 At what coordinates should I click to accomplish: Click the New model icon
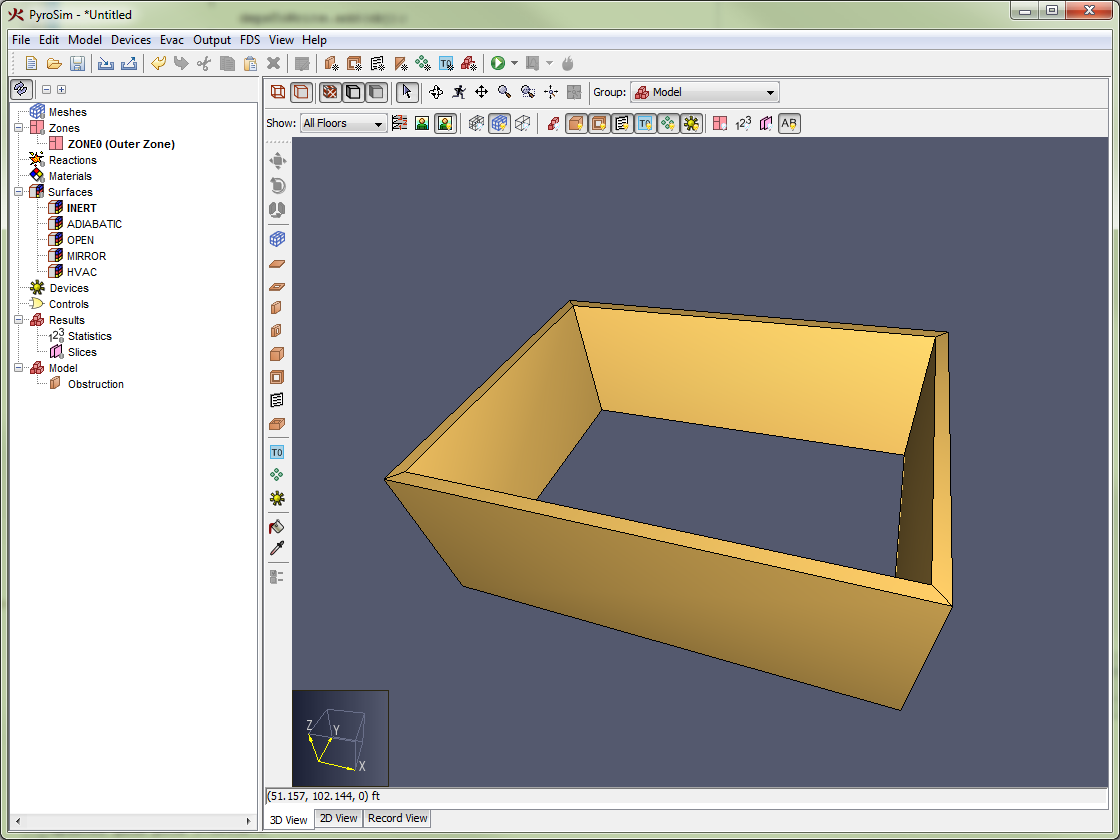[31, 64]
